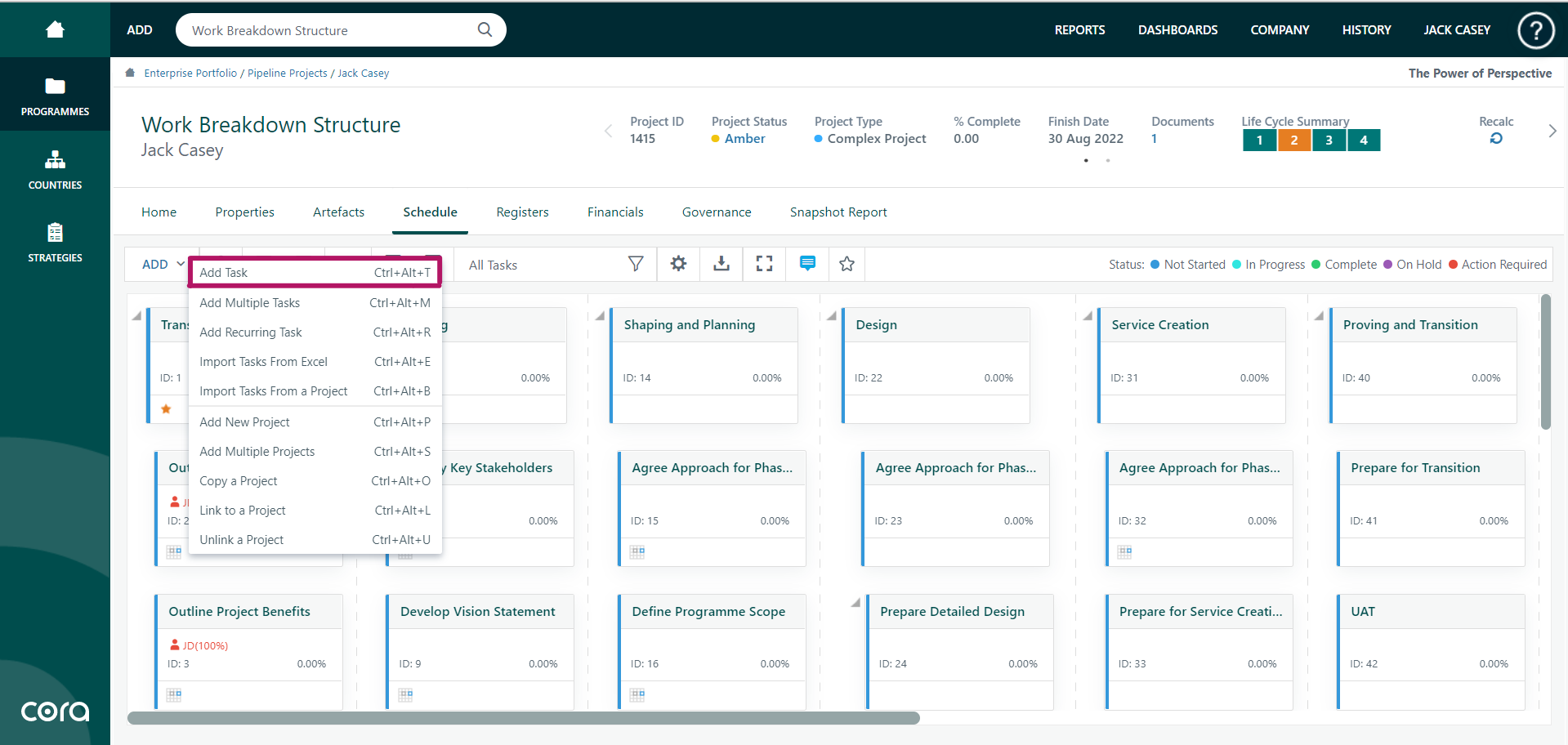Open Enterprise Portfolio breadcrumb link
The height and width of the screenshot is (745, 1568).
click(190, 73)
